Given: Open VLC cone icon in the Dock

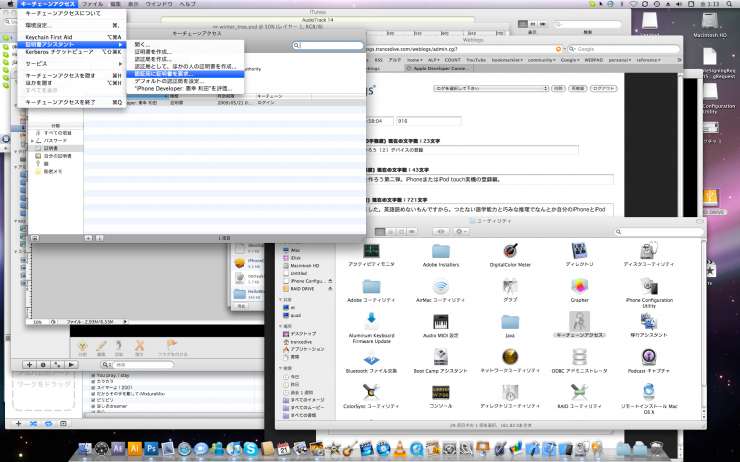Looking at the screenshot, I should (x=400, y=449).
